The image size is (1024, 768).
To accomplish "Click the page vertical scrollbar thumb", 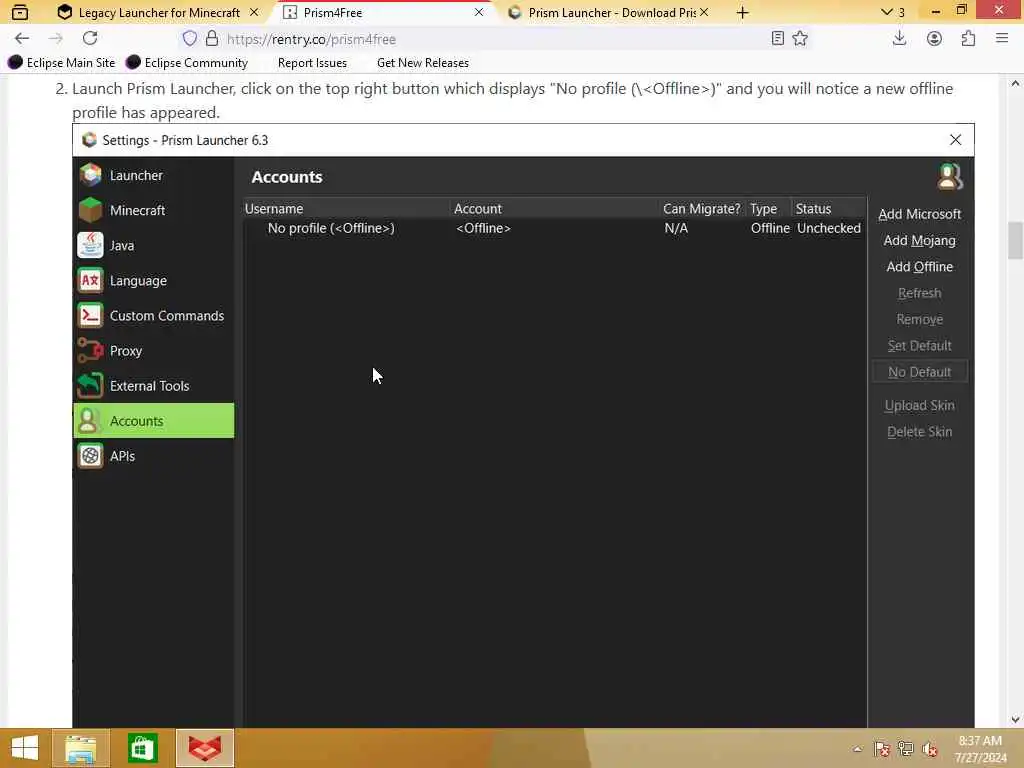I will 1015,240.
